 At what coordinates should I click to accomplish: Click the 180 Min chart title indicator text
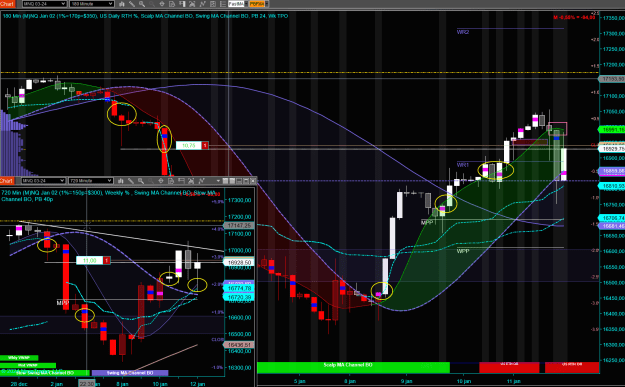pos(145,16)
